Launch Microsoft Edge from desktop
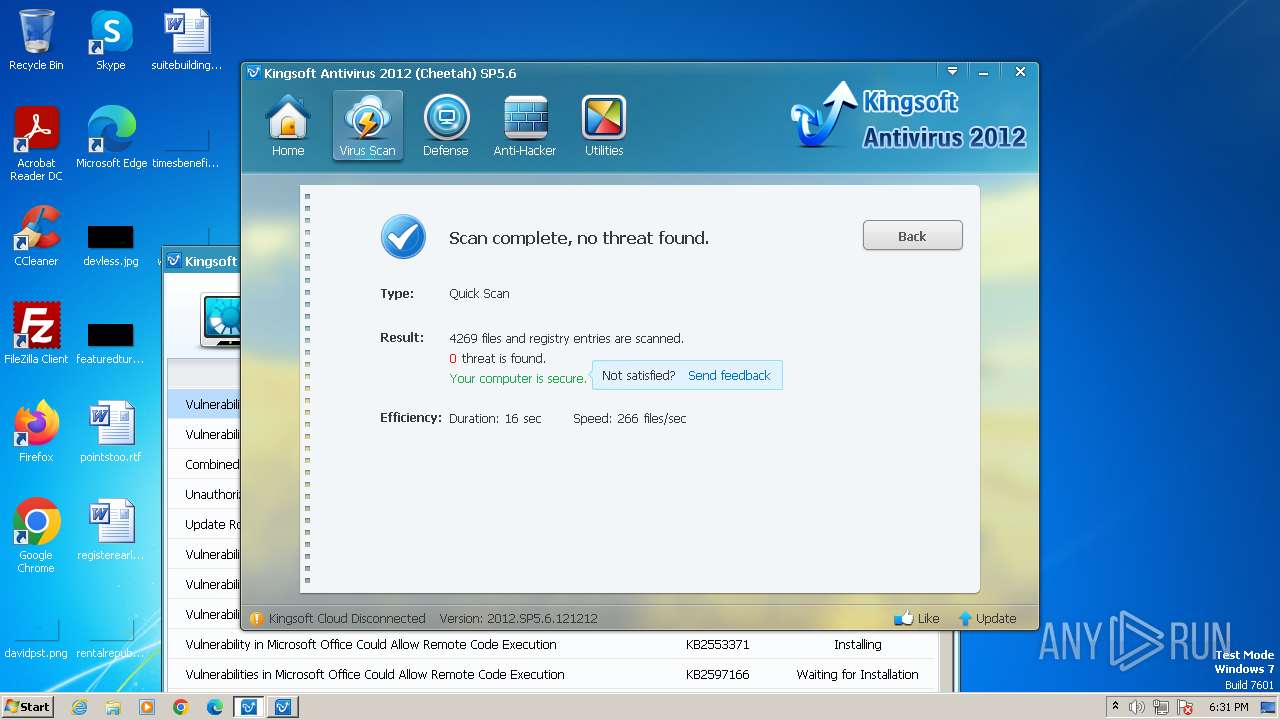The image size is (1280, 720). 111,138
